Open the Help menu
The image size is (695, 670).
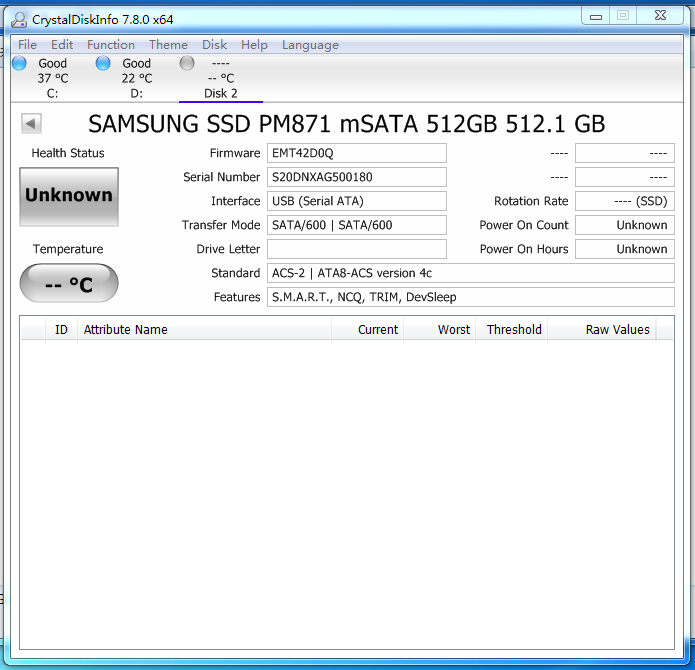(x=254, y=45)
